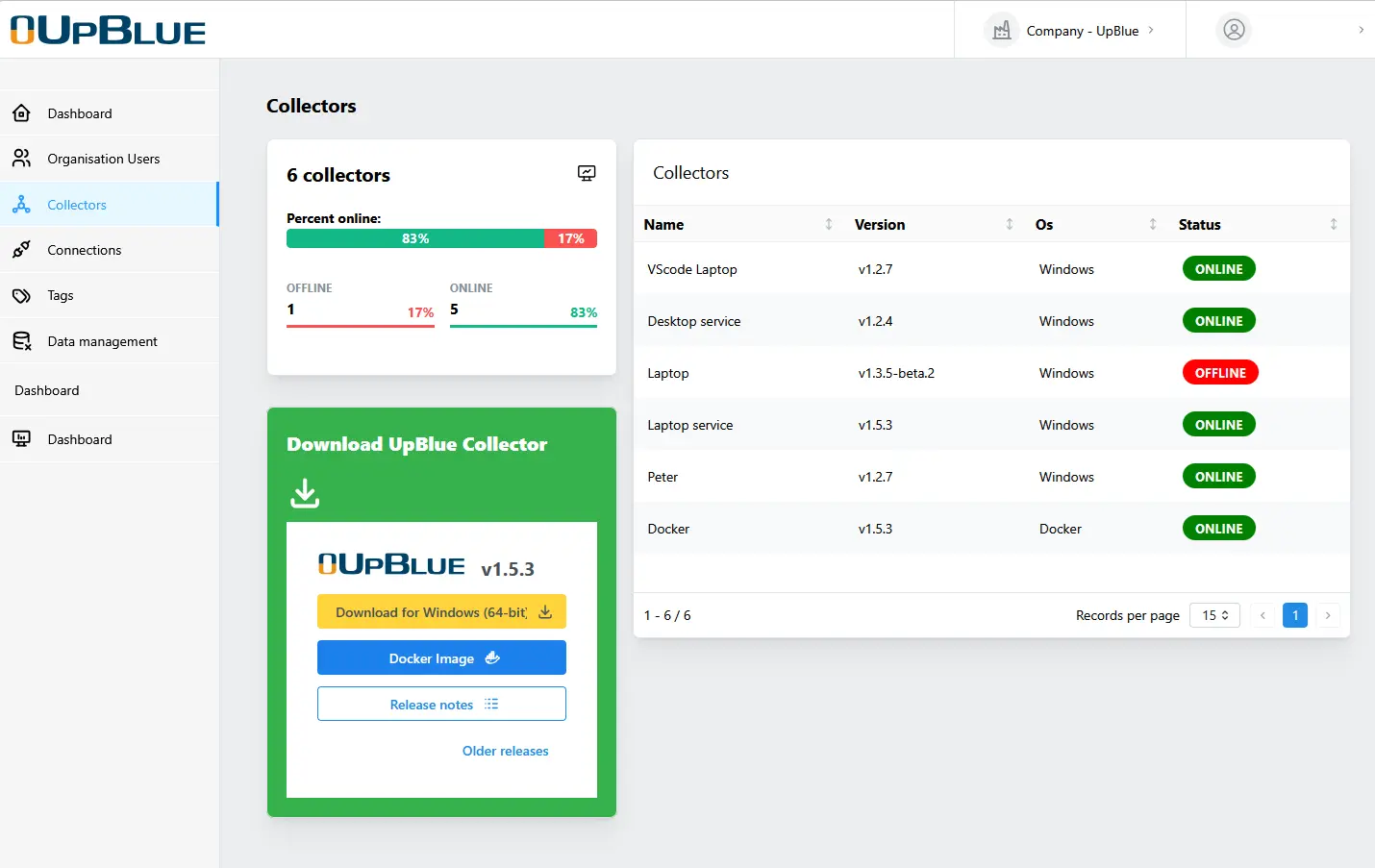
Task: Toggle sort on Status column
Action: tap(1333, 225)
